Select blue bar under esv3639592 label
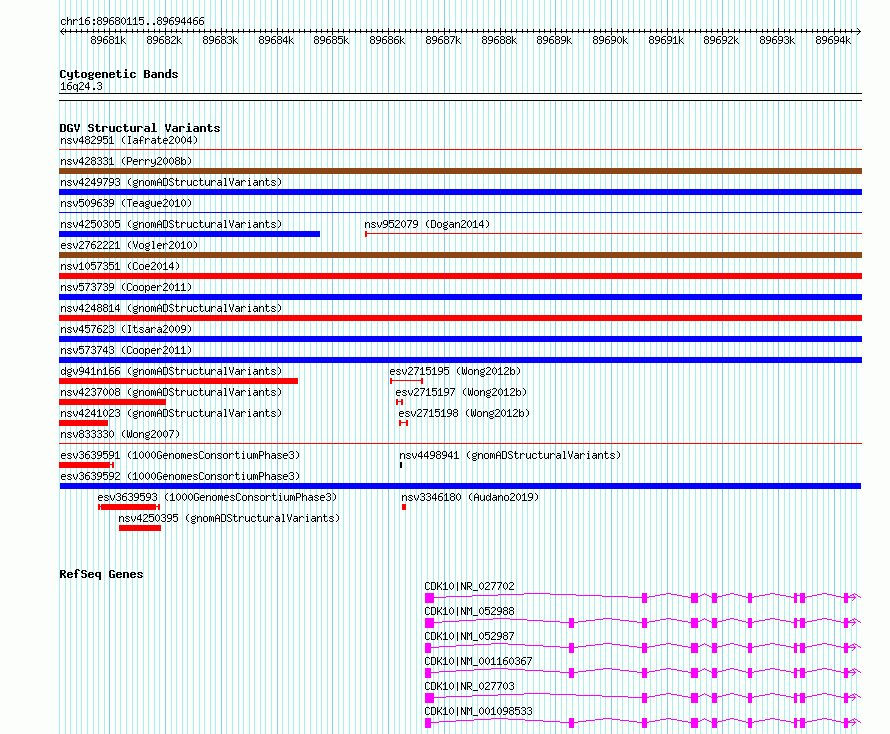The height and width of the screenshot is (734, 890). coord(460,486)
